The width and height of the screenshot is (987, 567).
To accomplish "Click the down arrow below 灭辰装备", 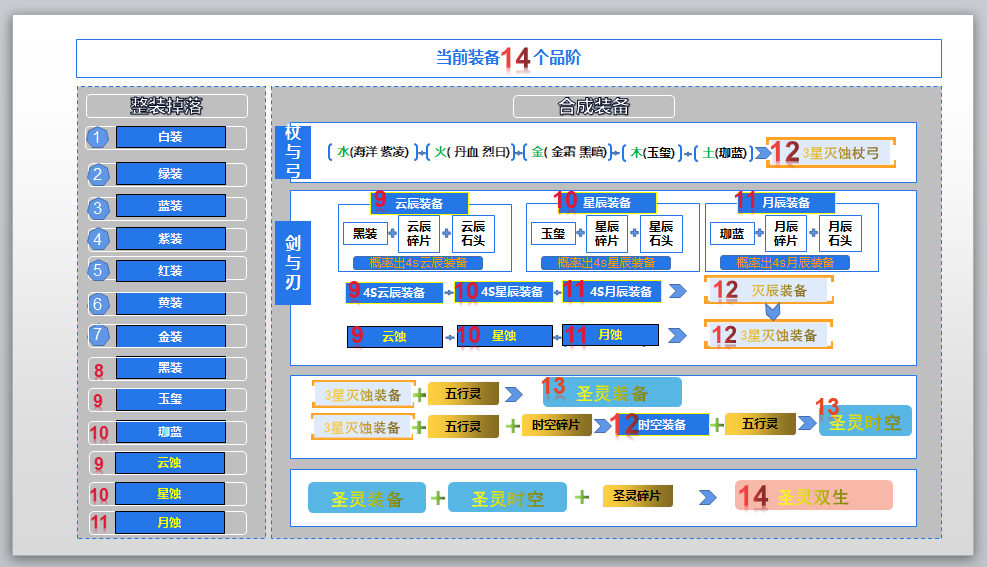I will click(773, 312).
